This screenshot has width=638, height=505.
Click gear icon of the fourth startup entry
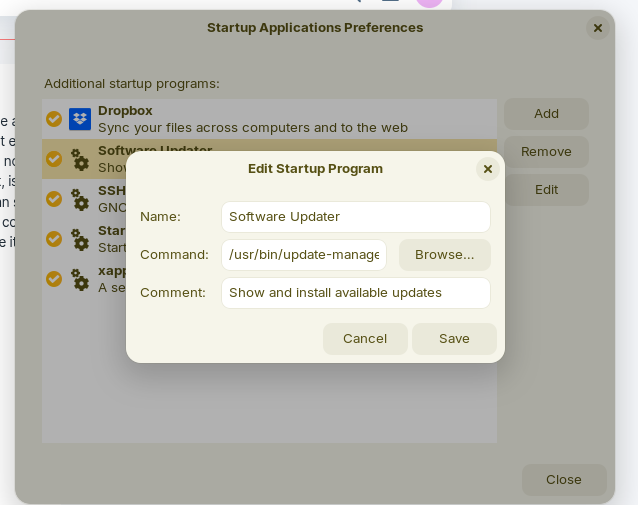click(x=80, y=239)
